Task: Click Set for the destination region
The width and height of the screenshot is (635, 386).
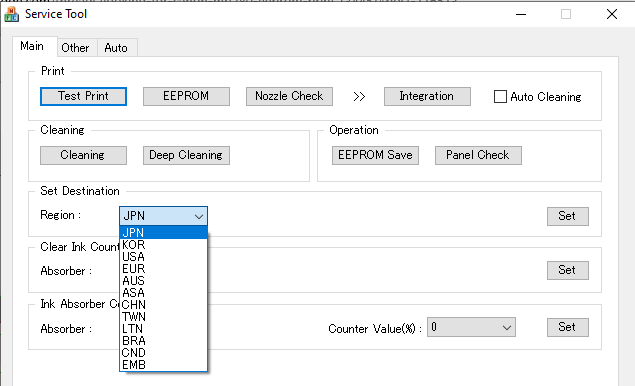Action: click(x=568, y=216)
